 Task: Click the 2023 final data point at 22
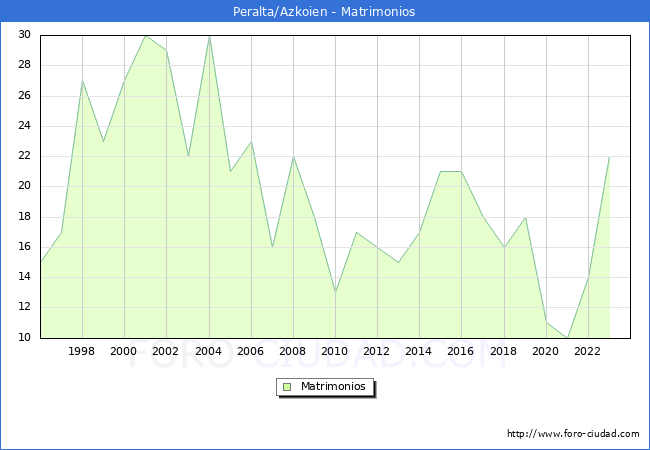pos(609,157)
